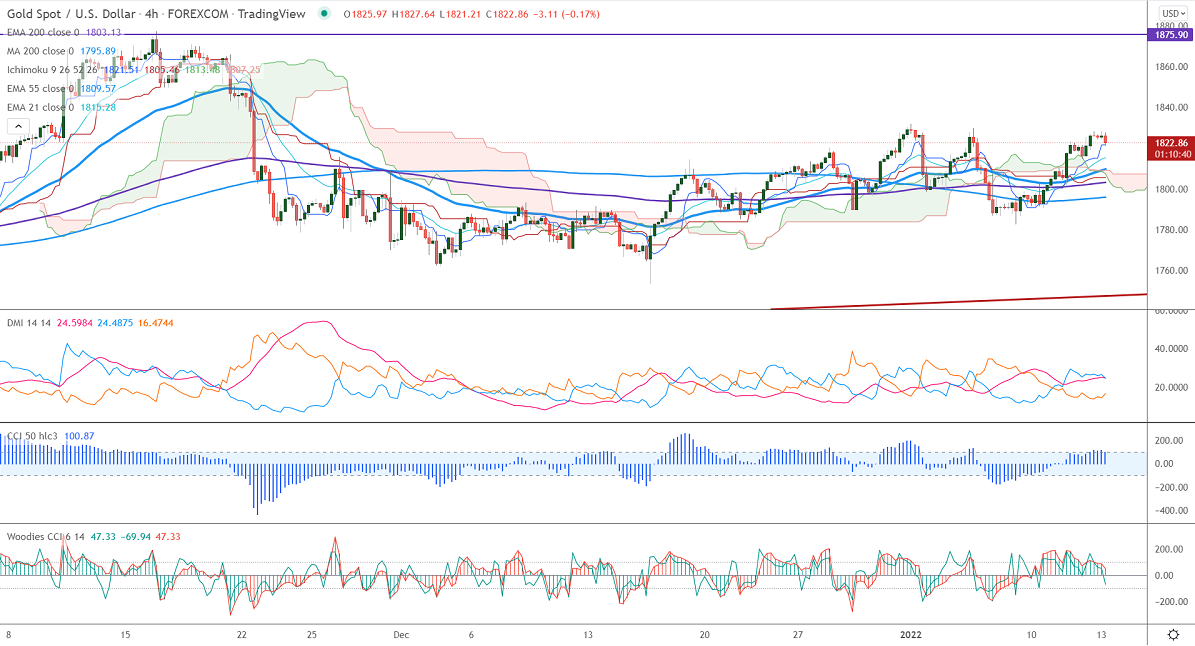Select the Ichimoku 9 26 52 26 legend
Viewport: 1195px width, 646px height.
tap(53, 69)
